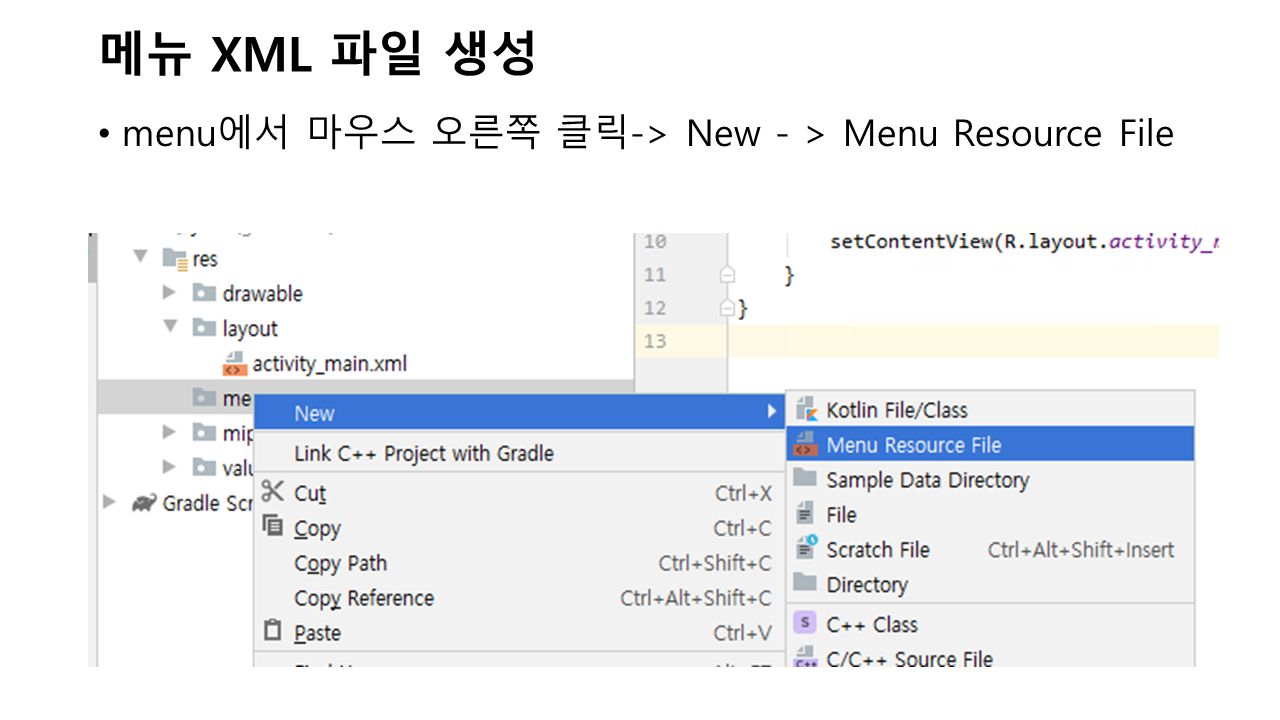1280x720 pixels.
Task: Click the C++ Class icon
Action: tap(806, 624)
